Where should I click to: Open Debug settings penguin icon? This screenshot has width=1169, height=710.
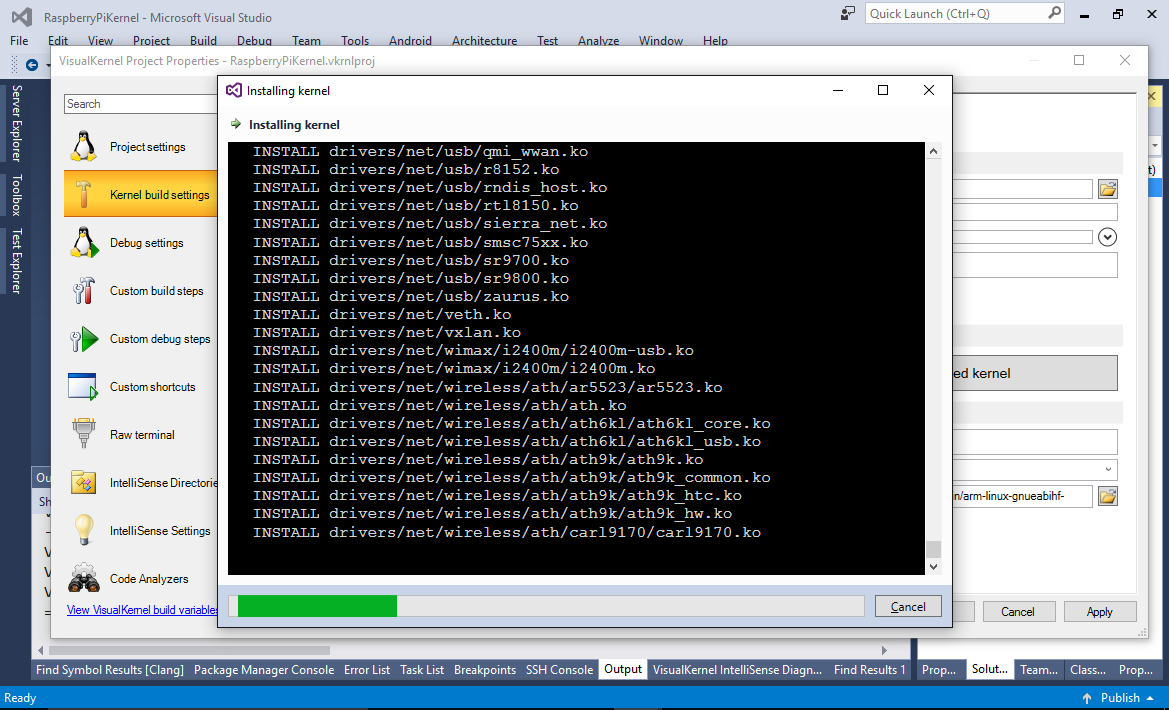(84, 242)
